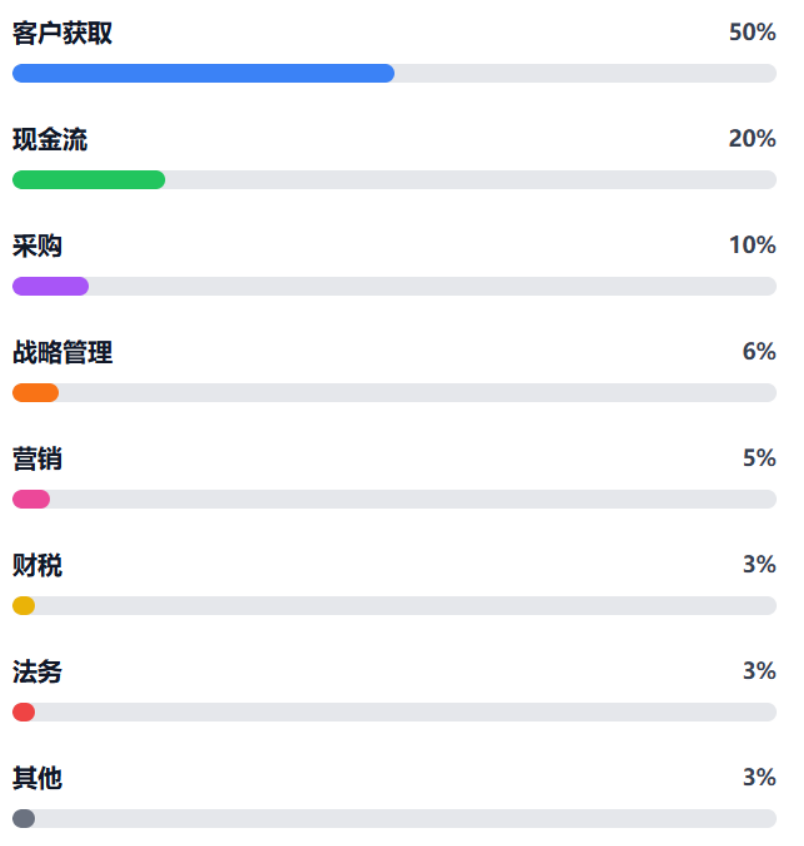Viewport: 804px width, 846px height.
Task: Click the 6% value for 战略管理
Action: (759, 352)
